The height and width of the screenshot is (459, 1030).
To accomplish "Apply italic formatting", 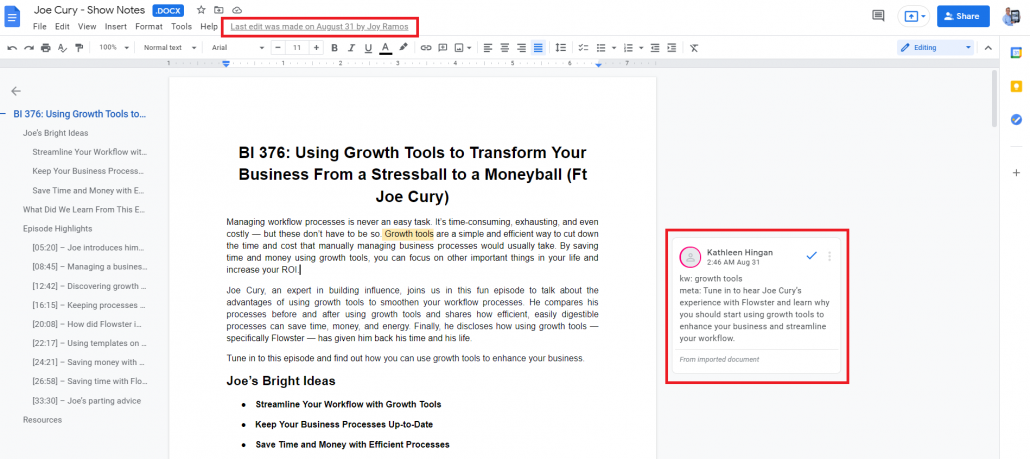I will [x=351, y=48].
